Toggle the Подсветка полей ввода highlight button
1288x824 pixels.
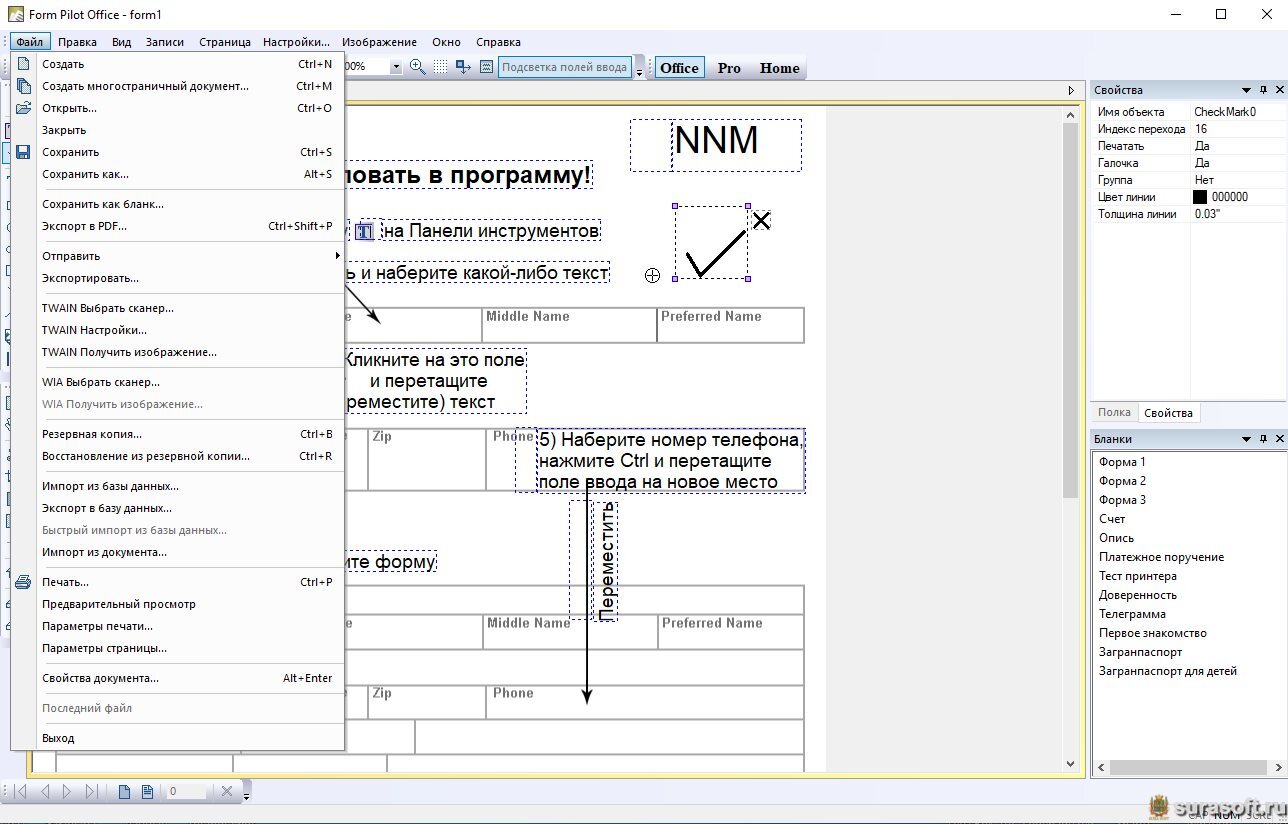[x=564, y=68]
